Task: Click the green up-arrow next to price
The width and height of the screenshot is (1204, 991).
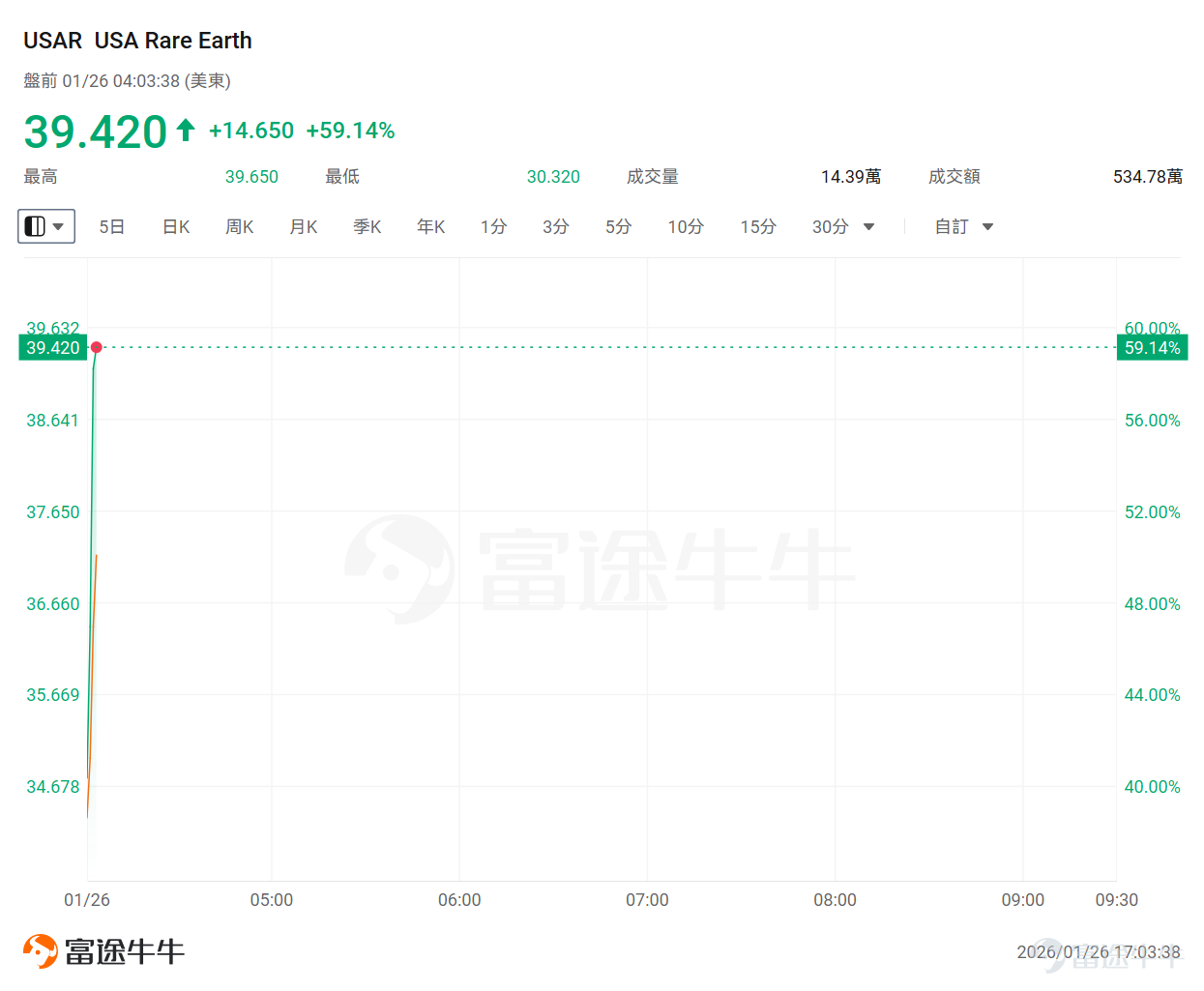Action: tap(186, 130)
